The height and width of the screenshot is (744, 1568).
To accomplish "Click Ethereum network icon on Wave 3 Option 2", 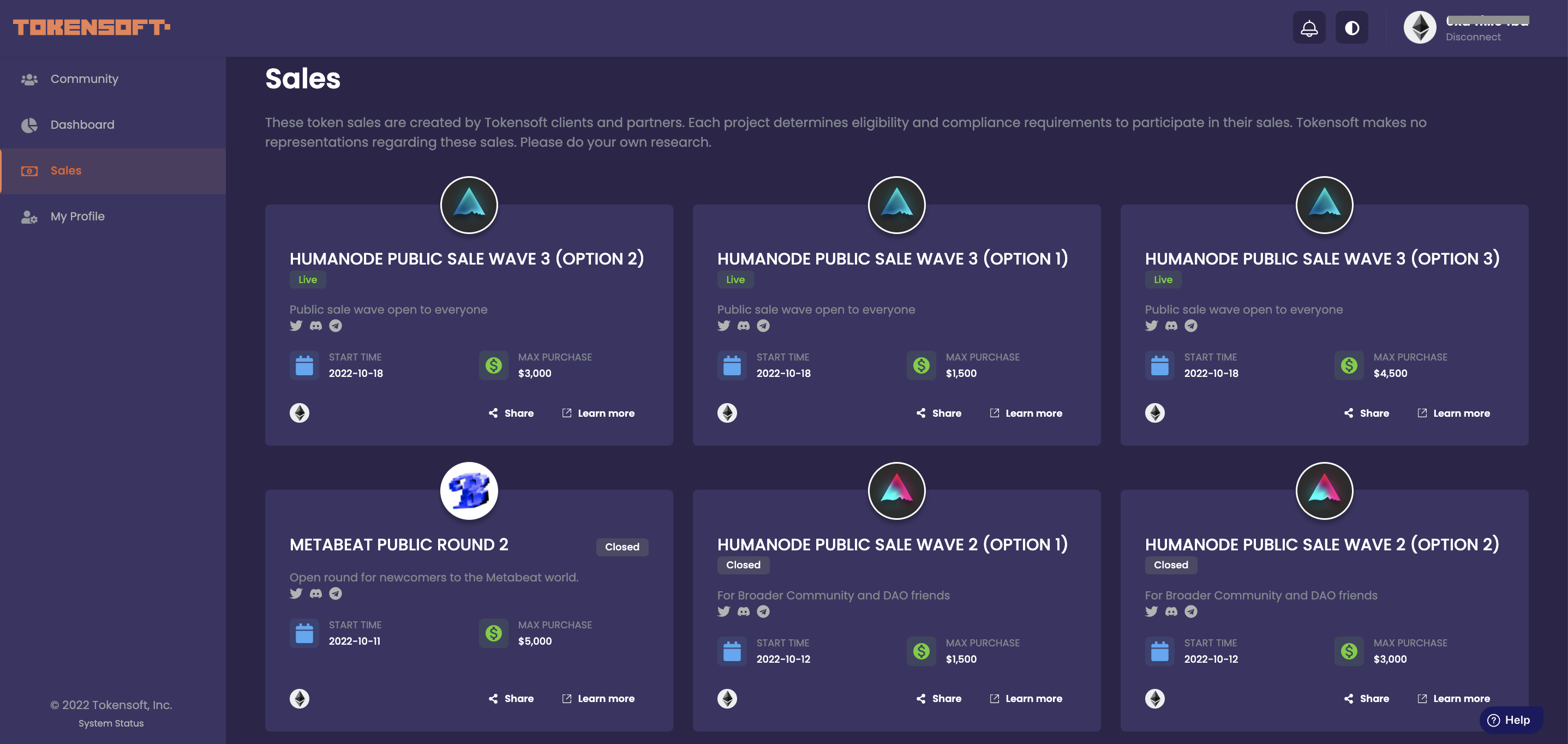I will tap(300, 413).
